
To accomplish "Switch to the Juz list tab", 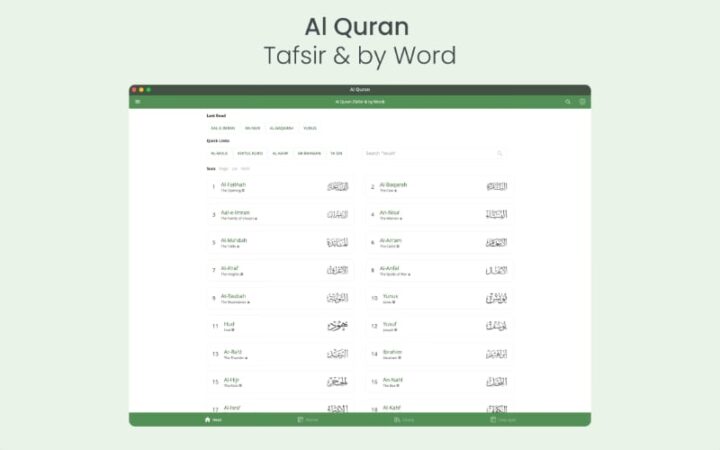I will [x=235, y=169].
